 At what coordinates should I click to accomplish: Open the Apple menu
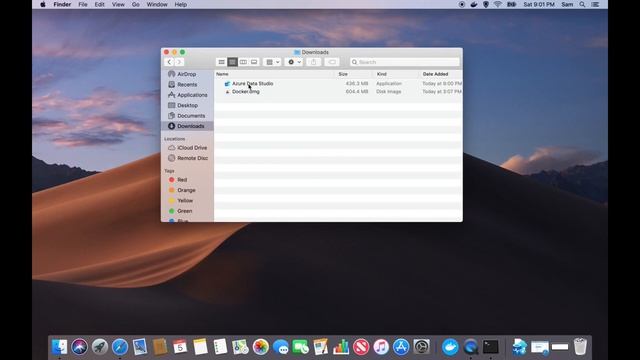click(x=43, y=4)
